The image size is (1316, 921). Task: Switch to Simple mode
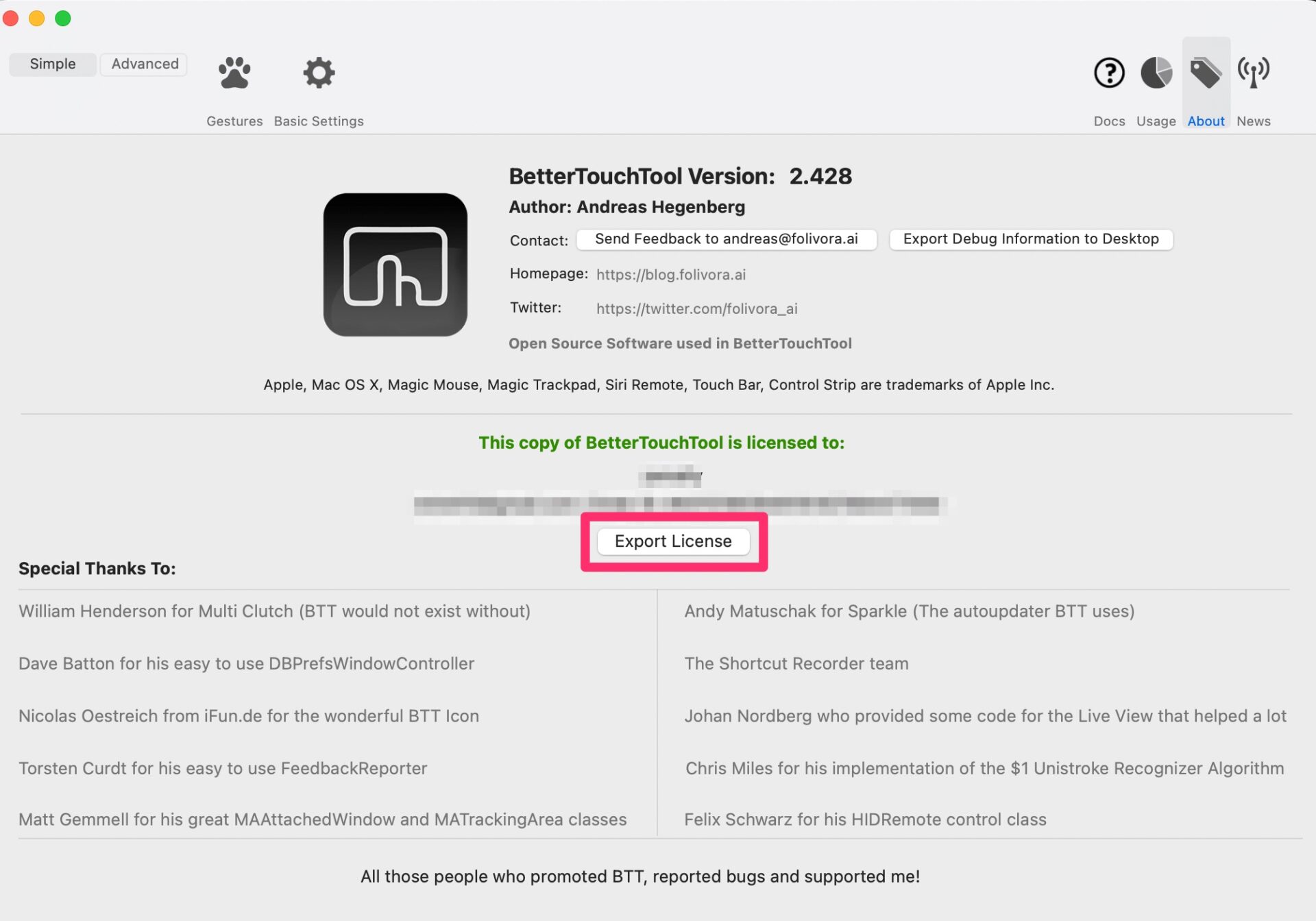pos(53,64)
